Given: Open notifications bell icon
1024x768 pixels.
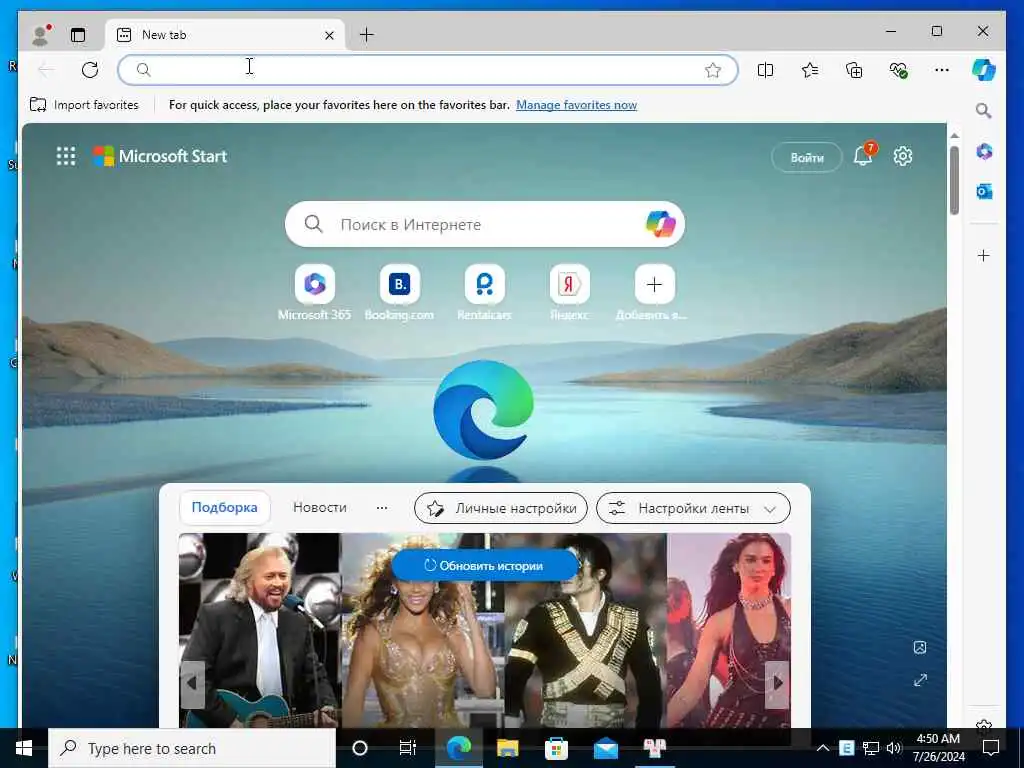Looking at the screenshot, I should click(863, 156).
